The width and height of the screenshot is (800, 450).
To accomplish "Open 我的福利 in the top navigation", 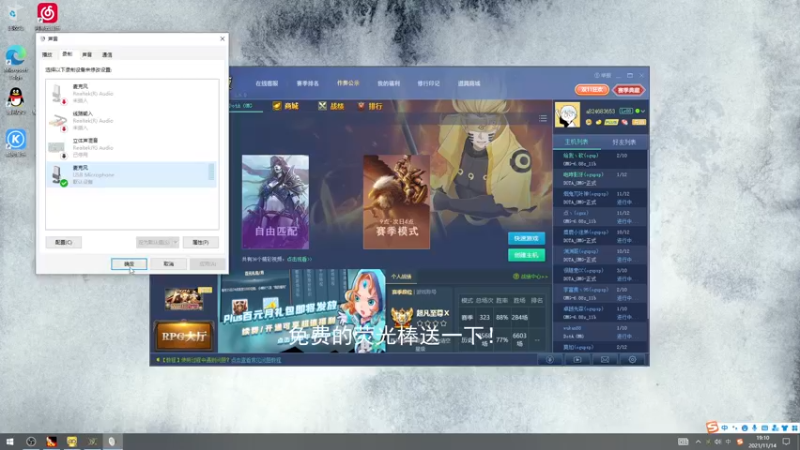I will (389, 83).
